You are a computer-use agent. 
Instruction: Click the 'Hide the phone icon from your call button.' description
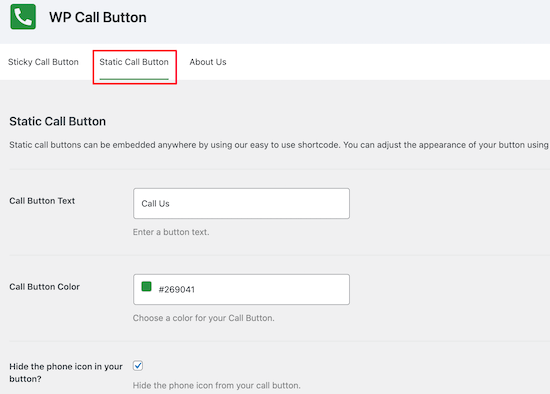coord(216,386)
